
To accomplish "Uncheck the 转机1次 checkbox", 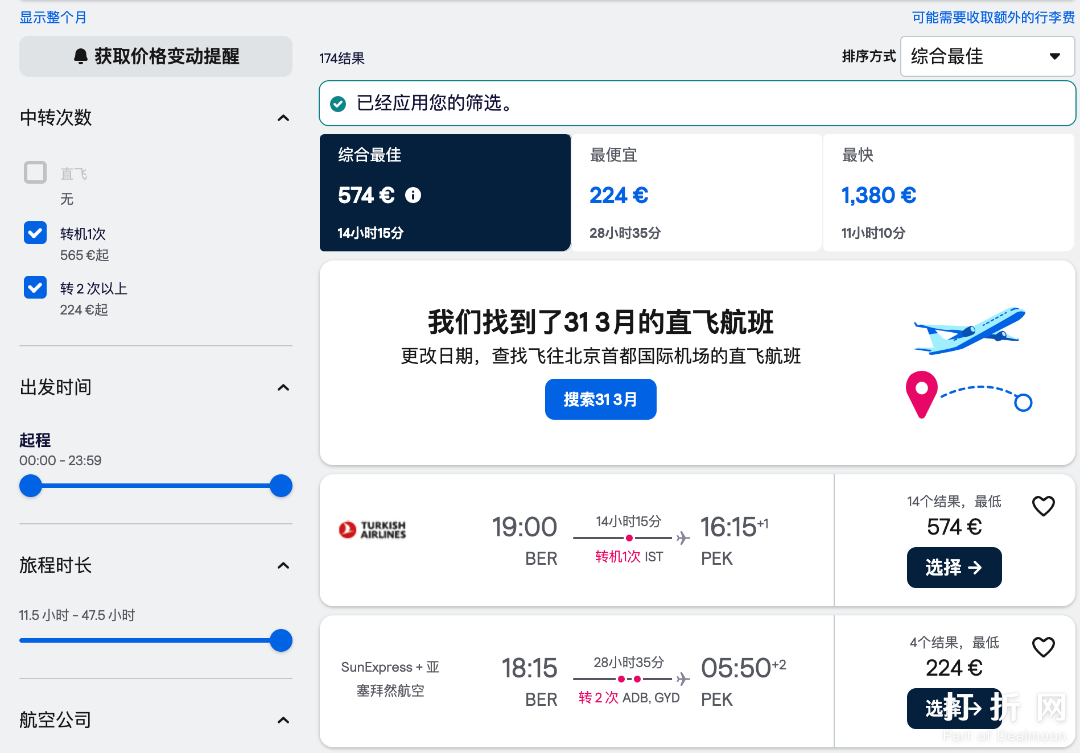I will (x=34, y=233).
